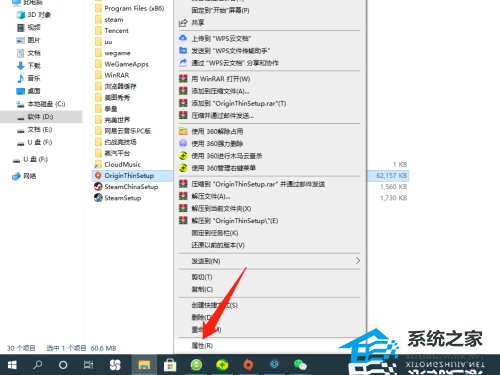This screenshot has height=375, width=500.
Task: Open the 3D 对象 folder in sidebar
Action: (34, 15)
